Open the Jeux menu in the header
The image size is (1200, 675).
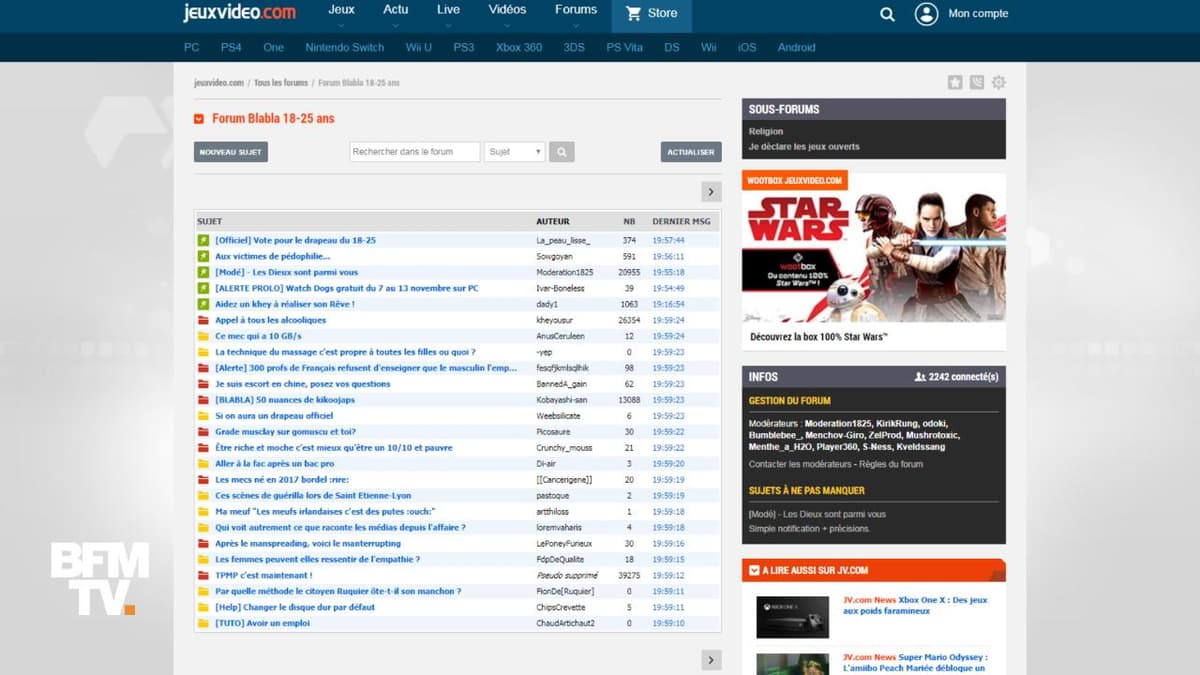click(x=341, y=10)
